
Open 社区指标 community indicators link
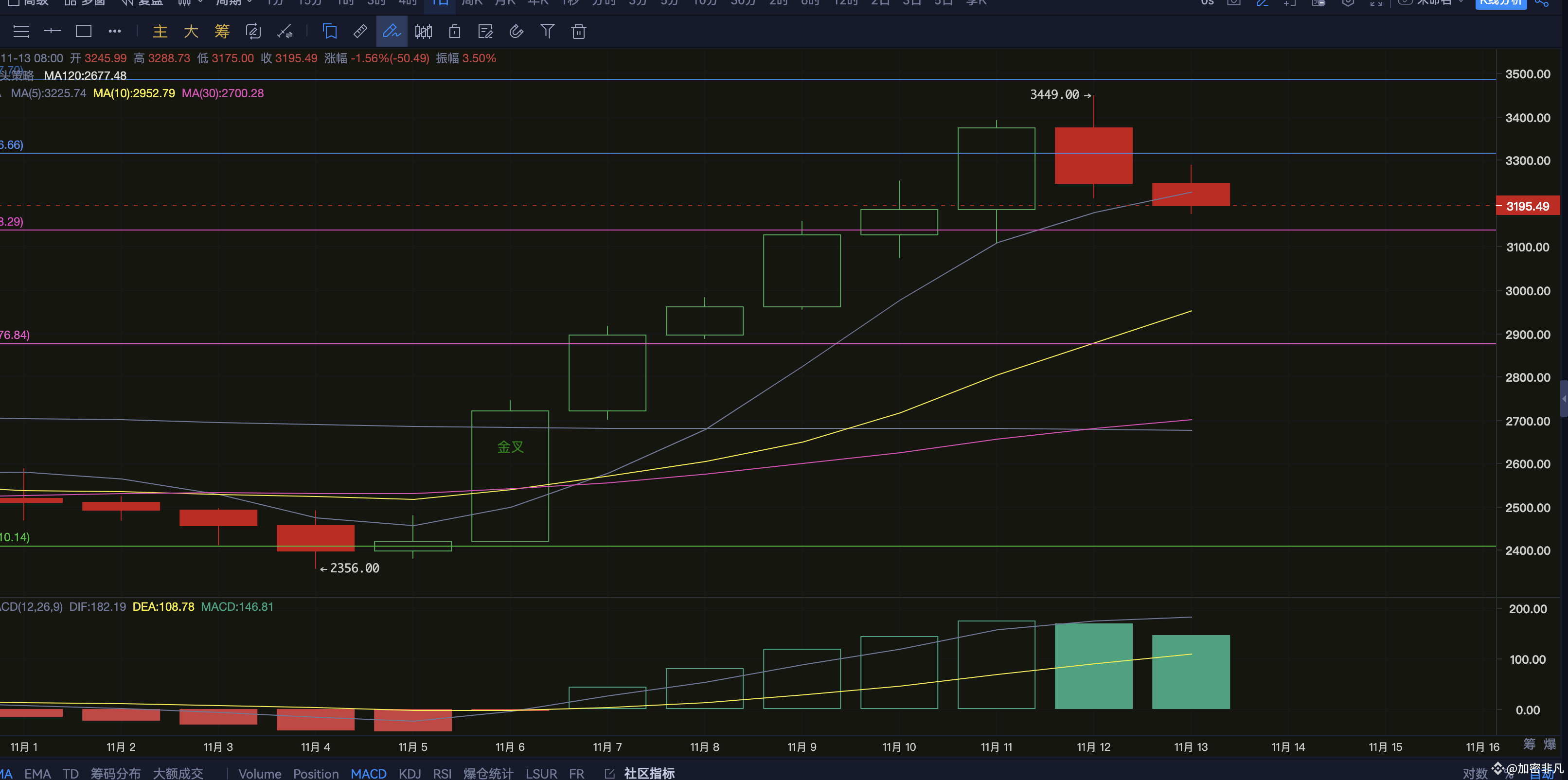648,773
